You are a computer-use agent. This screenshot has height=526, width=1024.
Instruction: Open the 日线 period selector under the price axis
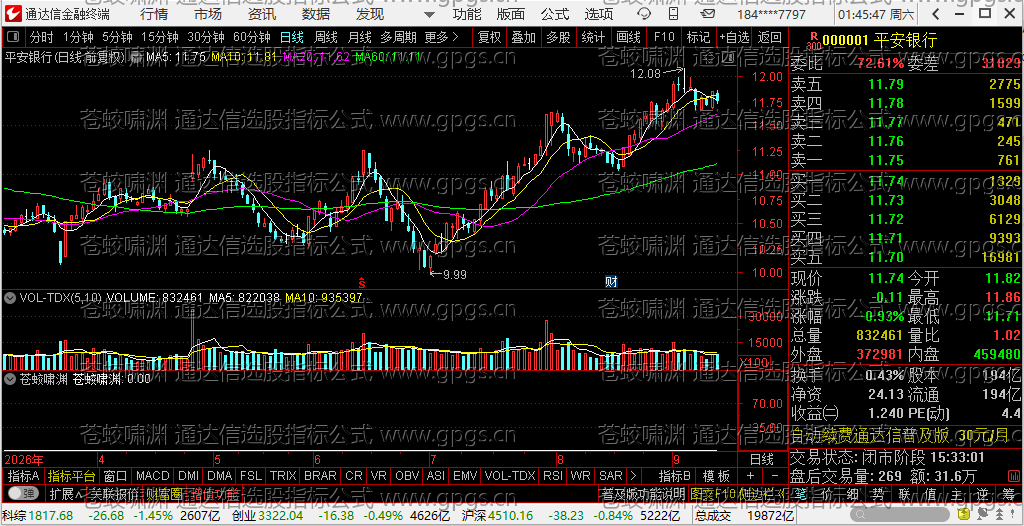click(761, 459)
